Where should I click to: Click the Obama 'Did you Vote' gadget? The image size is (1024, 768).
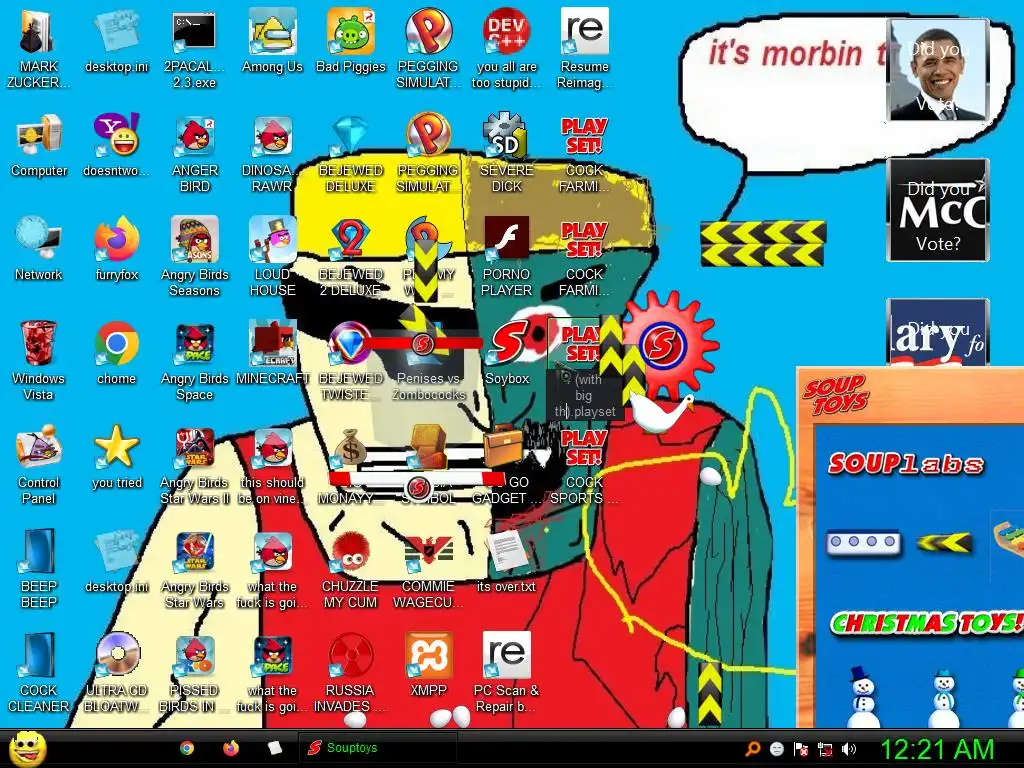[937, 69]
